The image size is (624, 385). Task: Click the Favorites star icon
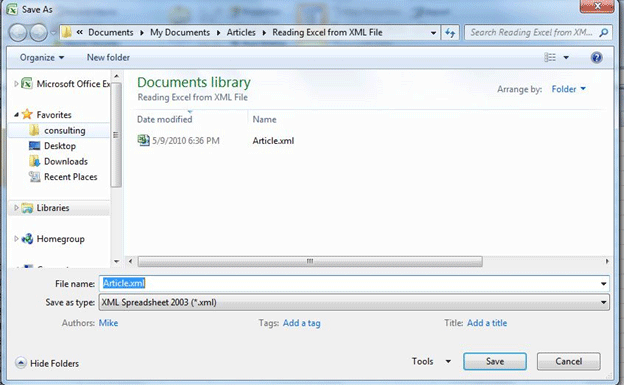tap(27, 114)
